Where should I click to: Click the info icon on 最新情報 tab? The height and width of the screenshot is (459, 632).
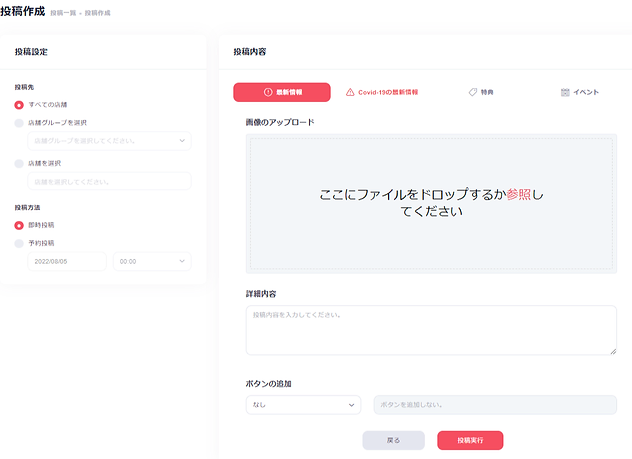tap(268, 92)
